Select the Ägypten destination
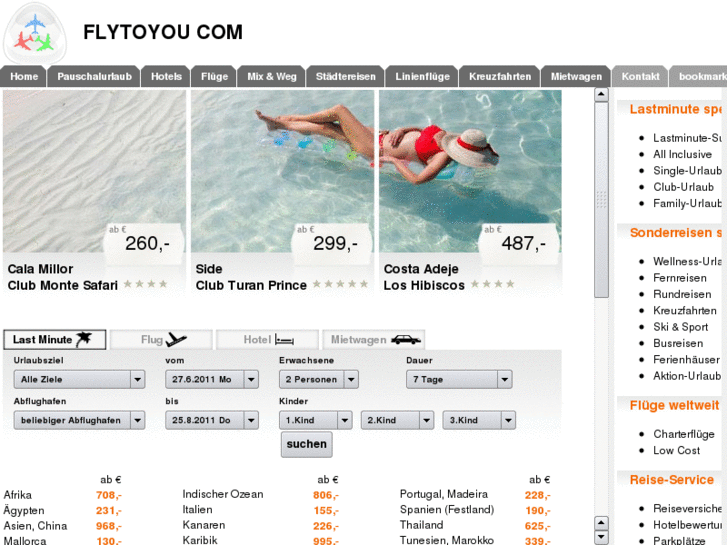727x545 pixels. click(x=24, y=510)
